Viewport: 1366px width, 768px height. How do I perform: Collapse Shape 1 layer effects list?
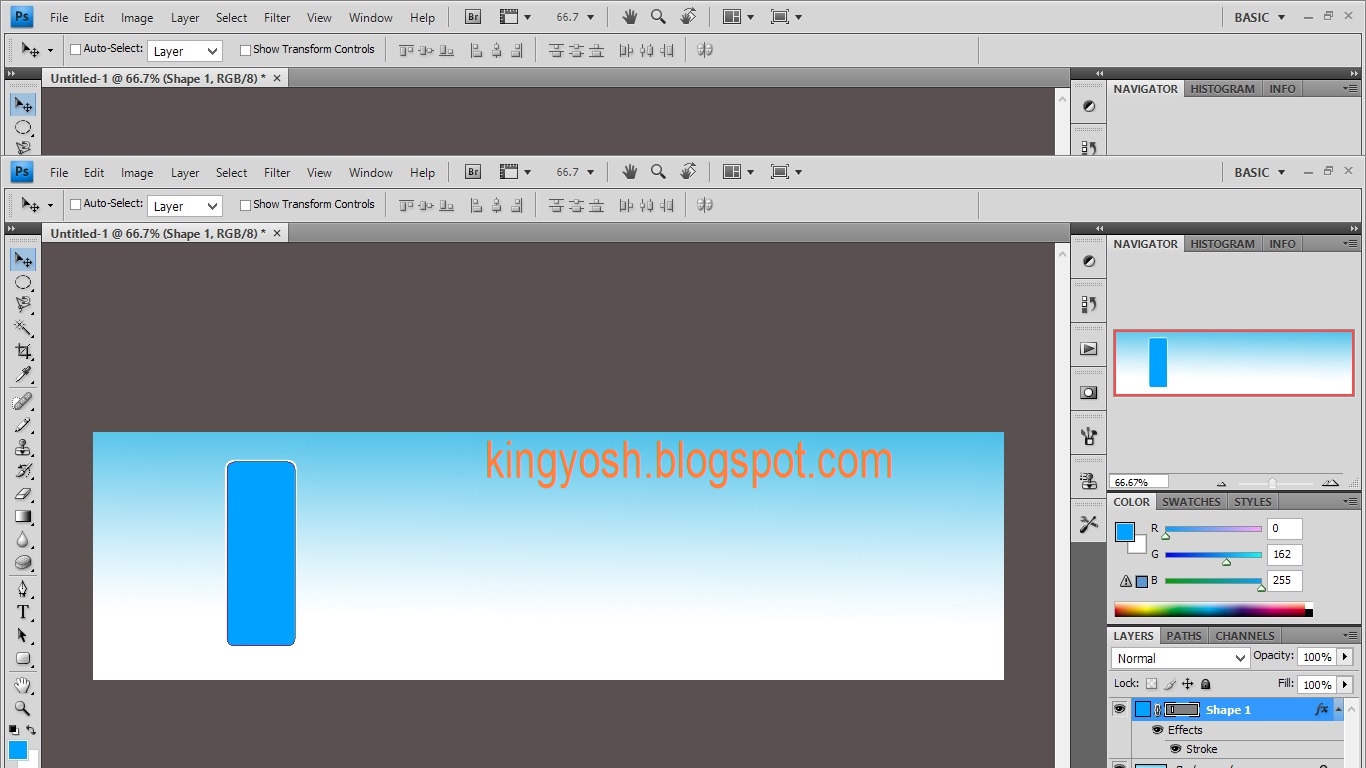click(x=1338, y=709)
